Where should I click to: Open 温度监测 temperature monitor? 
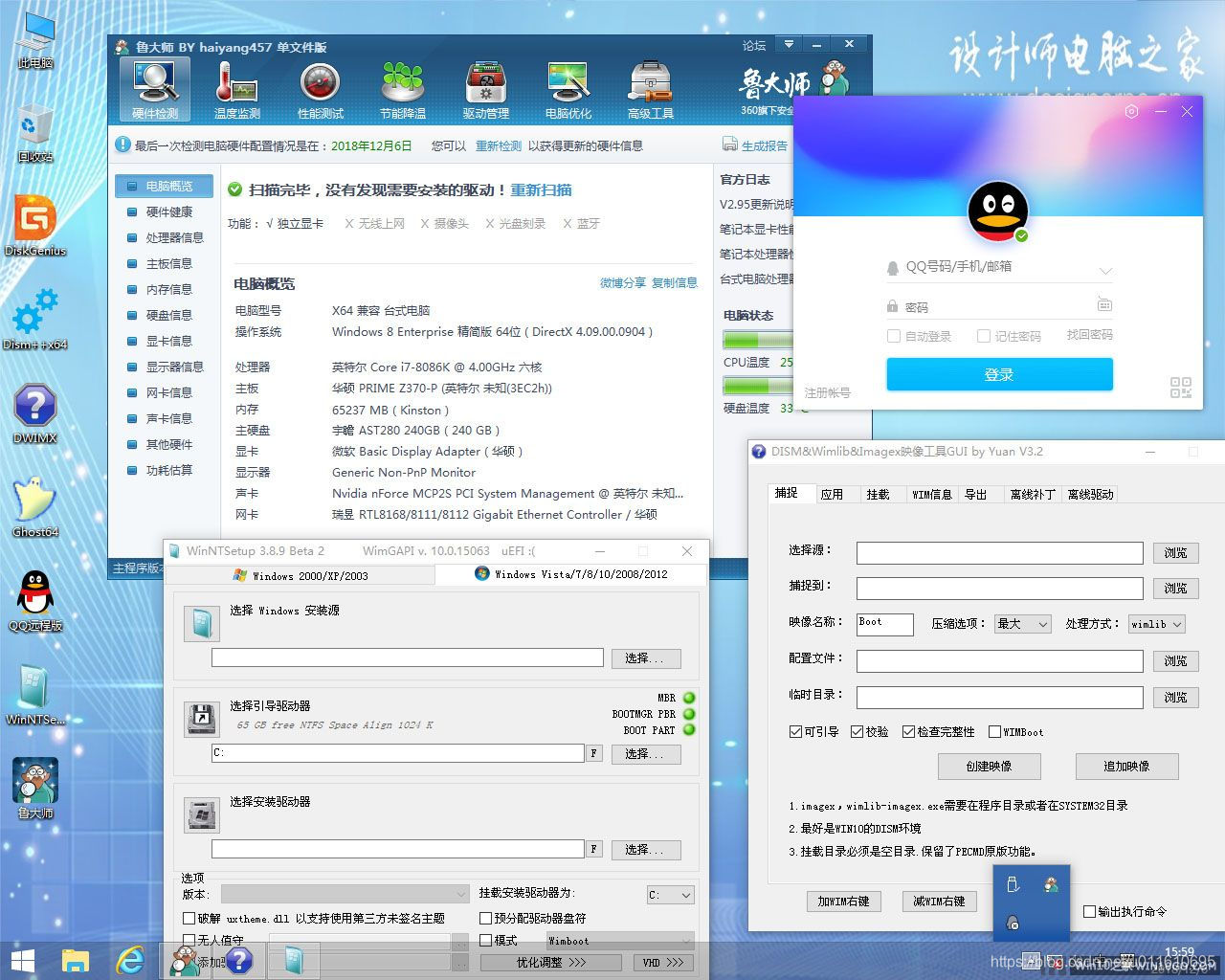[236, 89]
